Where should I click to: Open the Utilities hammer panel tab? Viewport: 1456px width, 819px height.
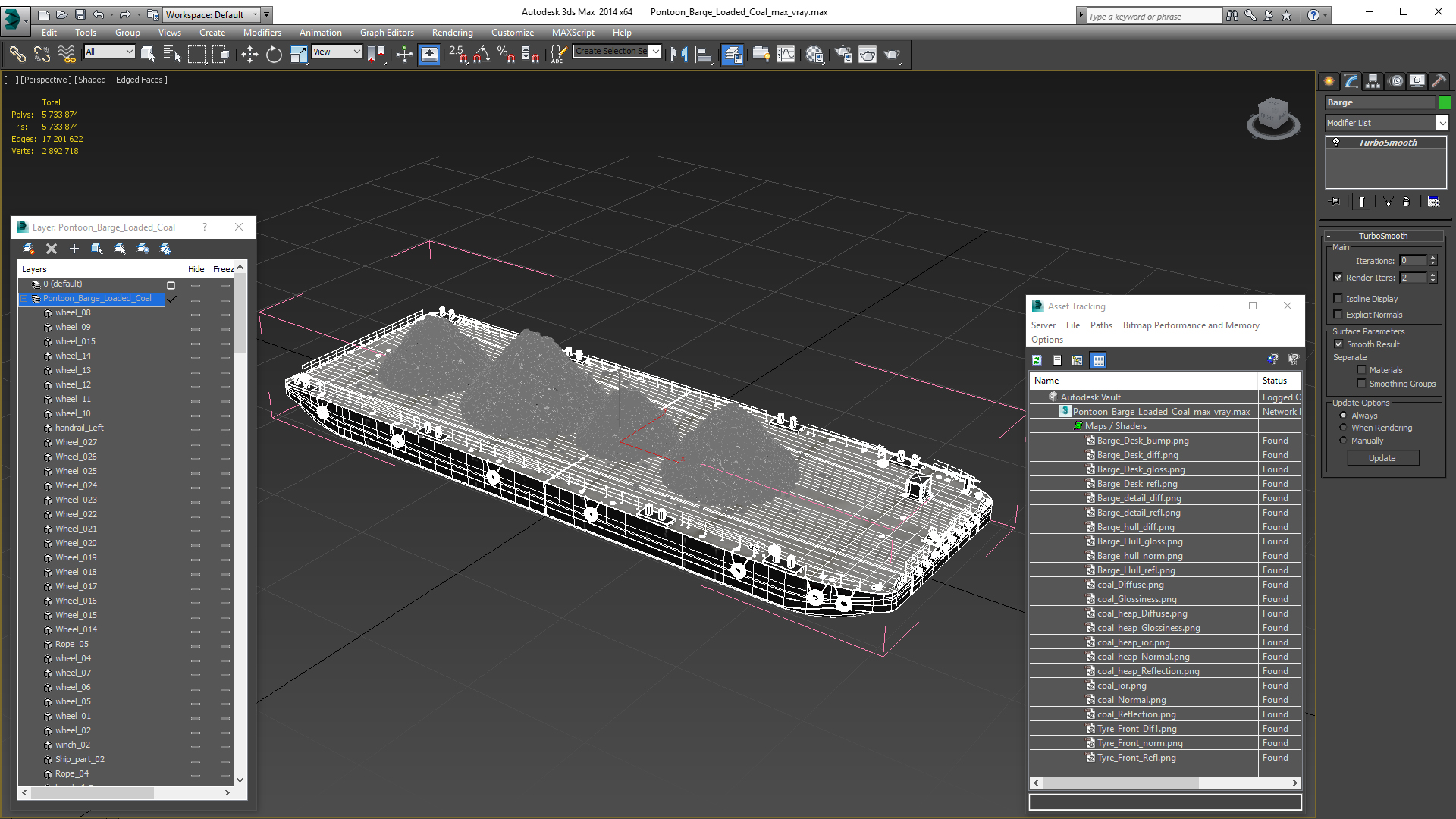click(x=1439, y=81)
